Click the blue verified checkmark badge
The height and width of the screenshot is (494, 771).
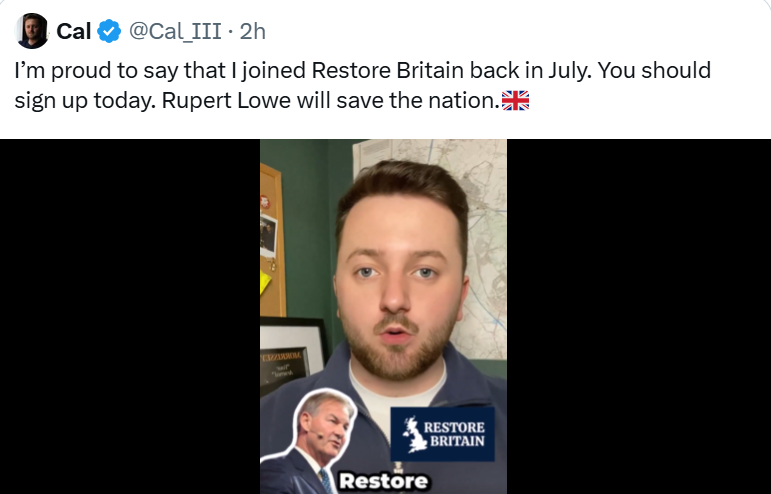pos(109,31)
